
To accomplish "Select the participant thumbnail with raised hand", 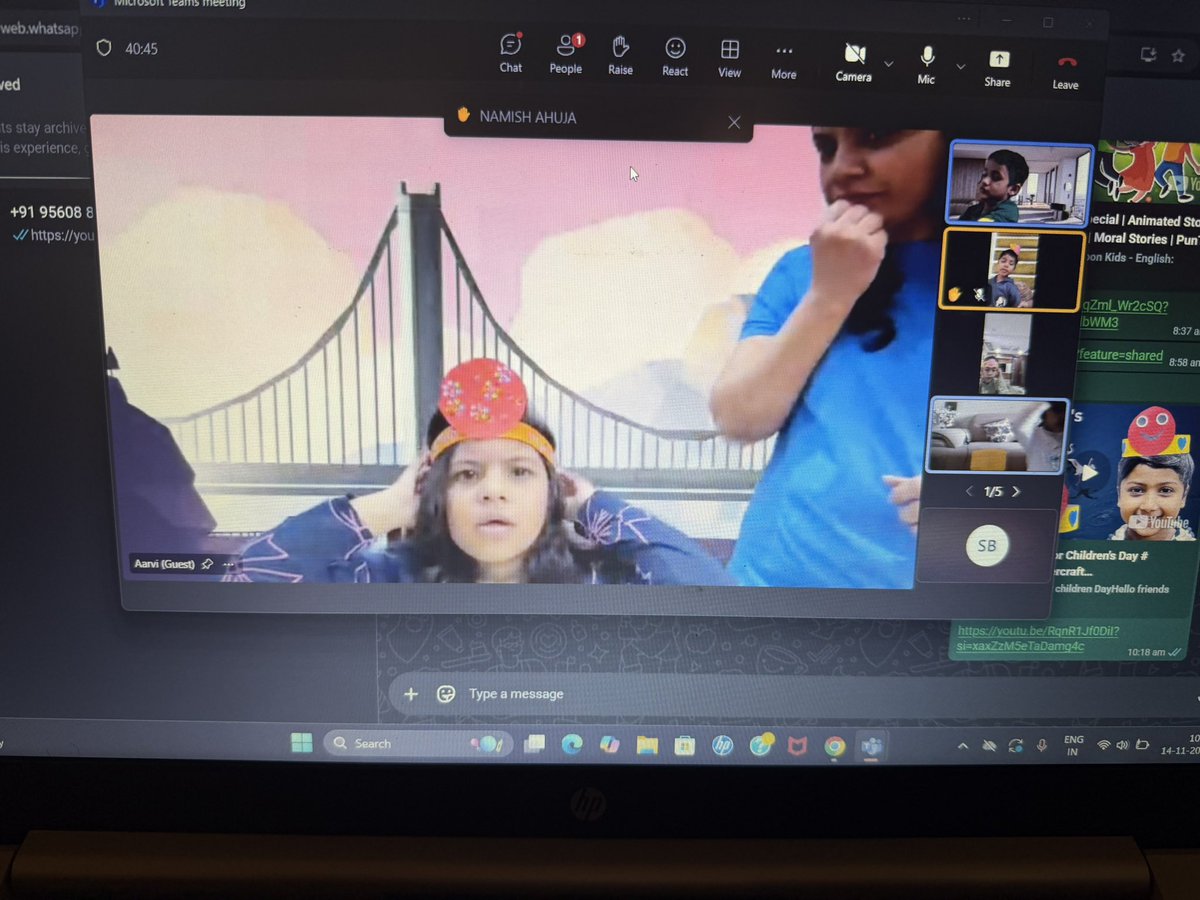I will [1012, 270].
